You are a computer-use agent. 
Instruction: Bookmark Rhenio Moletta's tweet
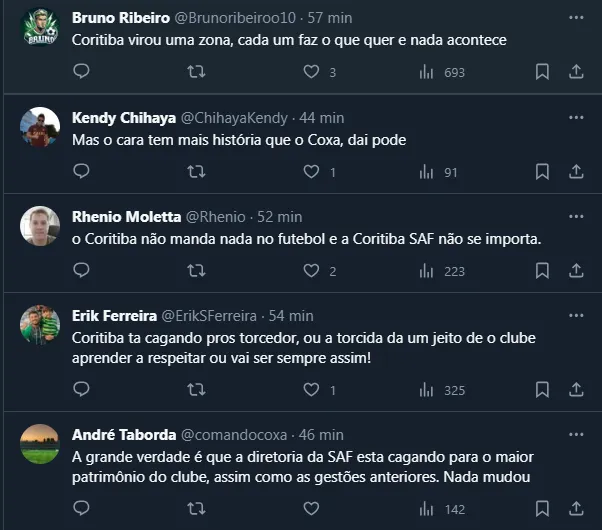[x=541, y=270]
